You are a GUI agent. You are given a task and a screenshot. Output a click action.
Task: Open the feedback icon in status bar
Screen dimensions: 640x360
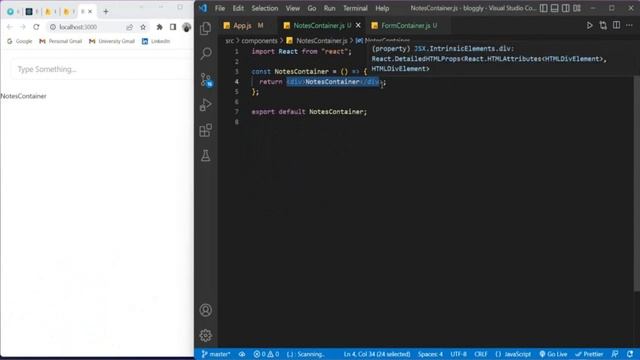(x=615, y=354)
